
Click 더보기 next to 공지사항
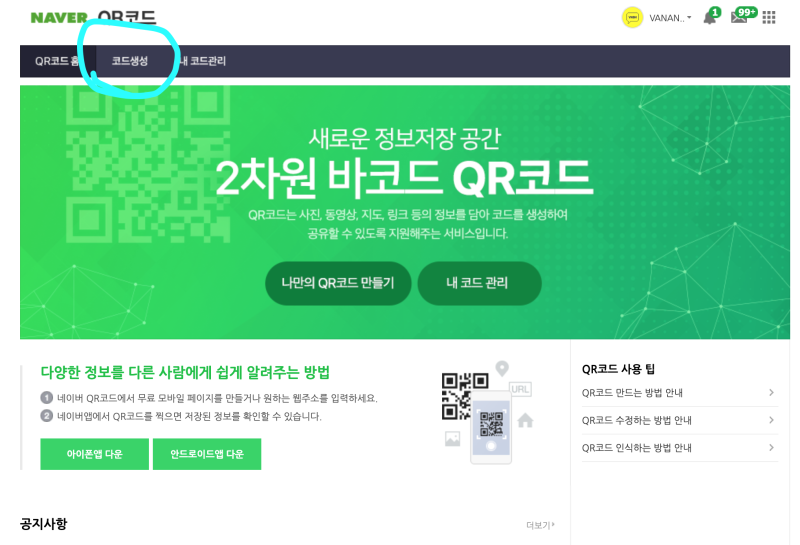(540, 525)
